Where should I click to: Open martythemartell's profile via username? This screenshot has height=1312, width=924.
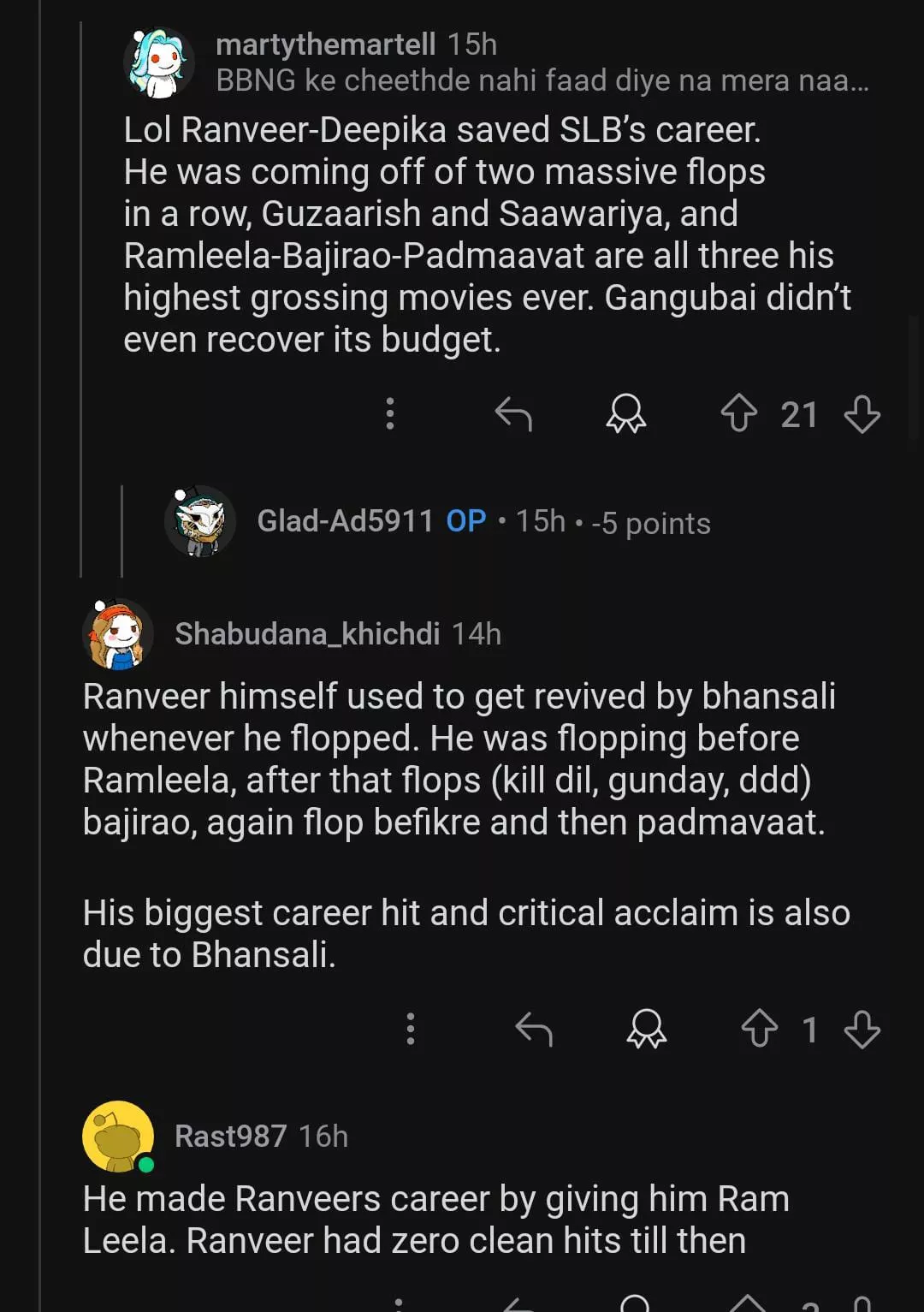[x=325, y=45]
